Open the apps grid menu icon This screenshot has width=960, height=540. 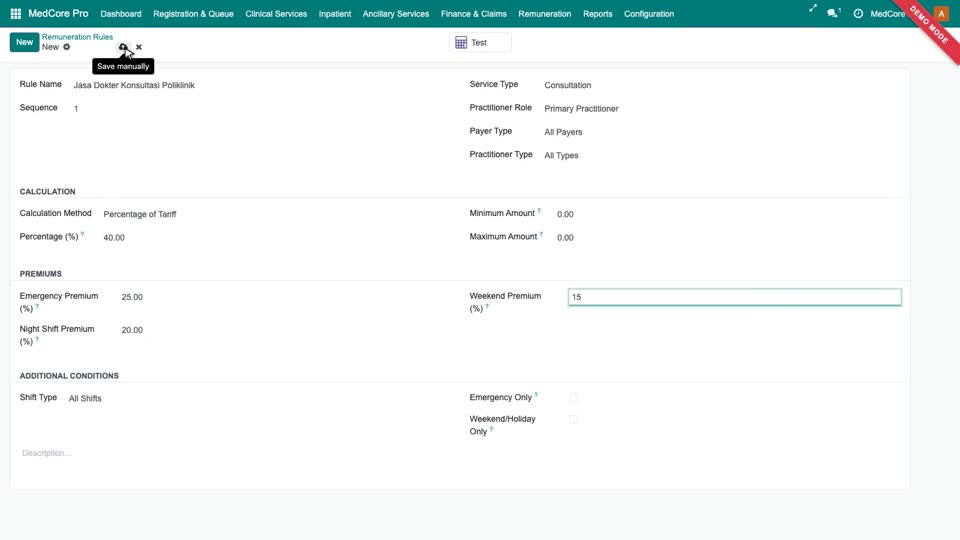(16, 13)
